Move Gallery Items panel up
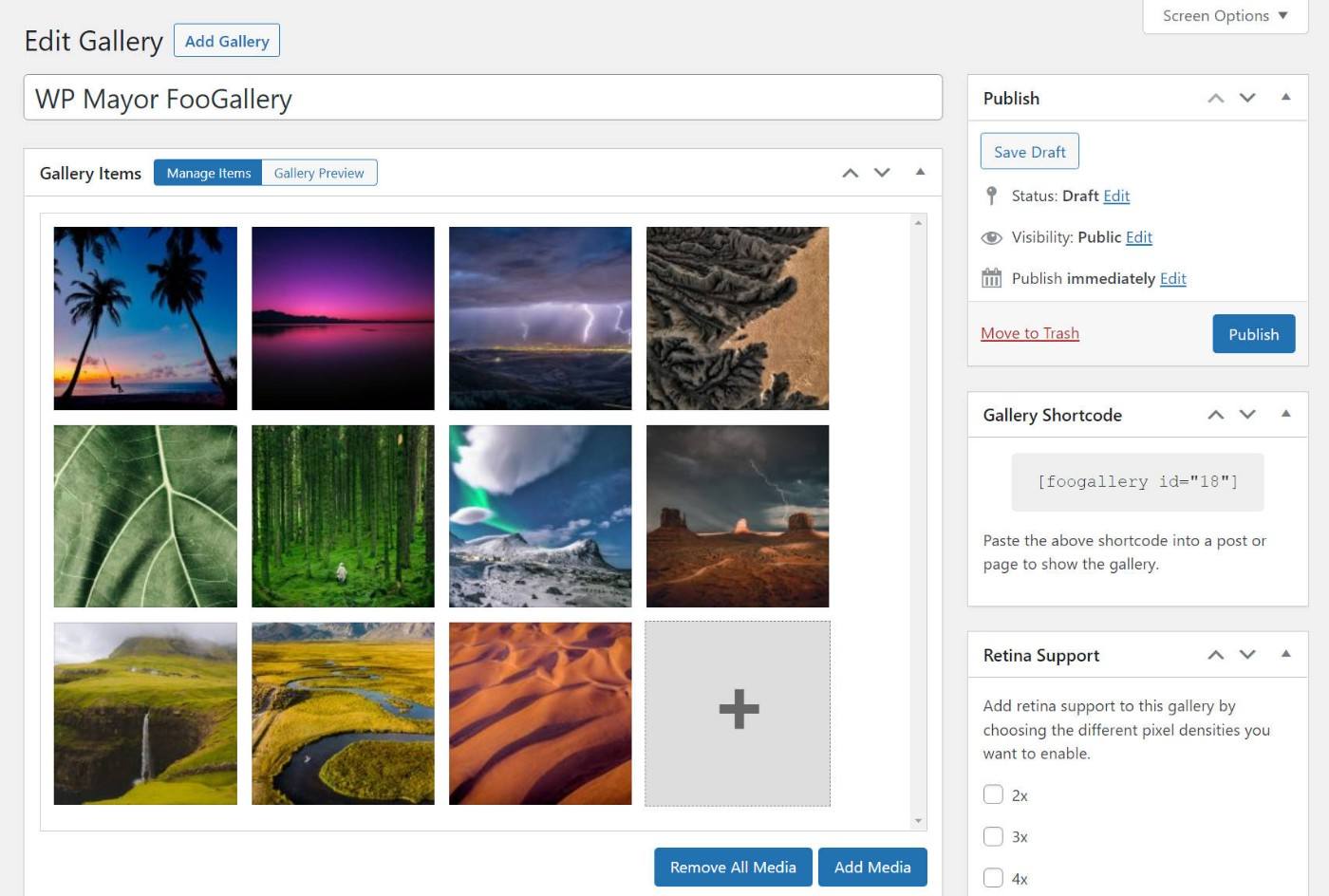This screenshot has width=1329, height=896. (850, 173)
